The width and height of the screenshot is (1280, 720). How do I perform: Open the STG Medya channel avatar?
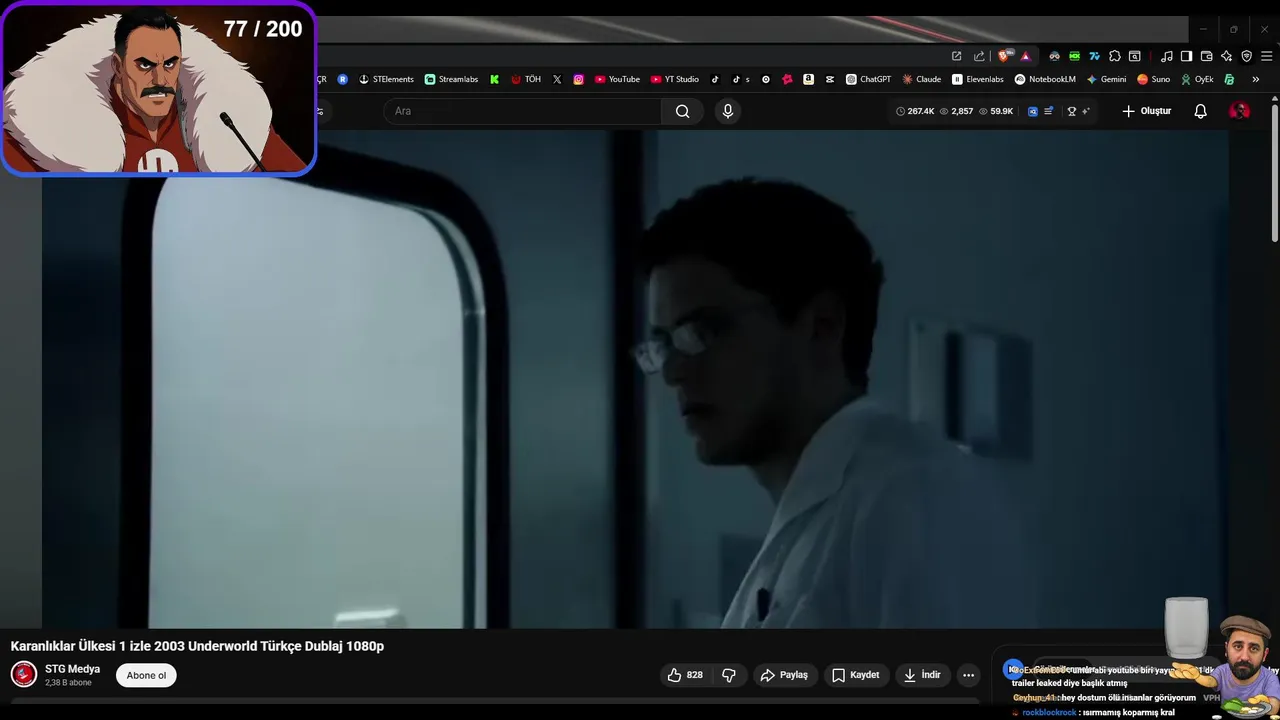tap(24, 675)
